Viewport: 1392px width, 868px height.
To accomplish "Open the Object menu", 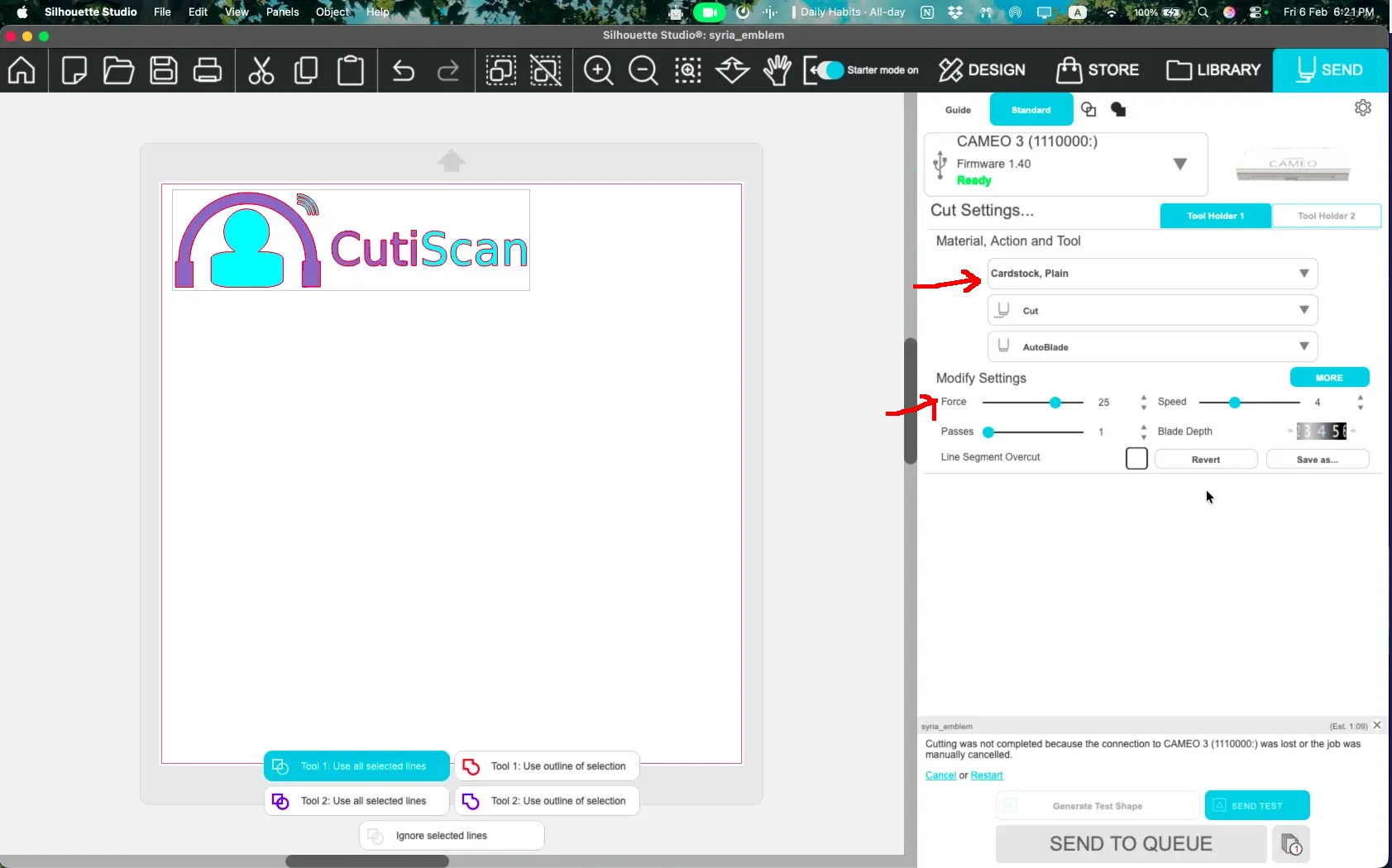I will (332, 12).
